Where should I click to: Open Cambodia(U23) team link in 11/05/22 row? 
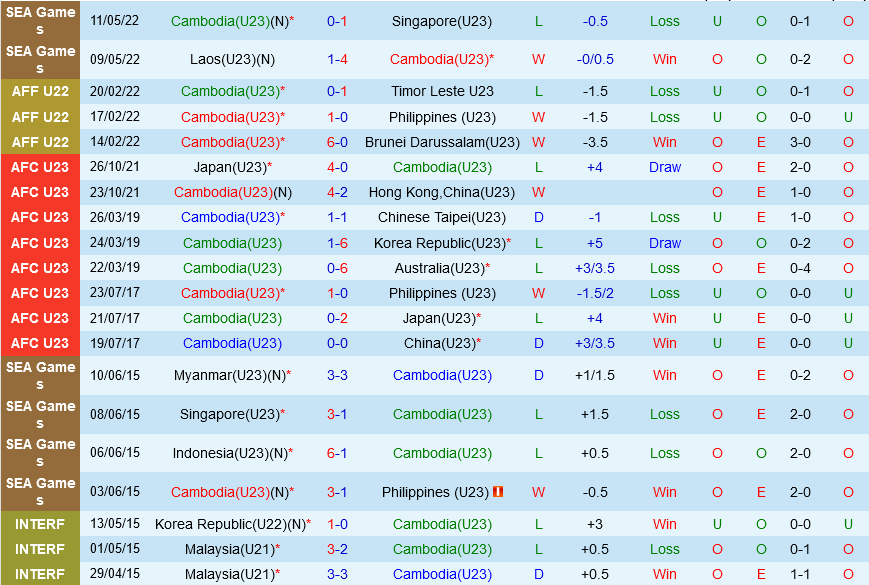pos(220,21)
